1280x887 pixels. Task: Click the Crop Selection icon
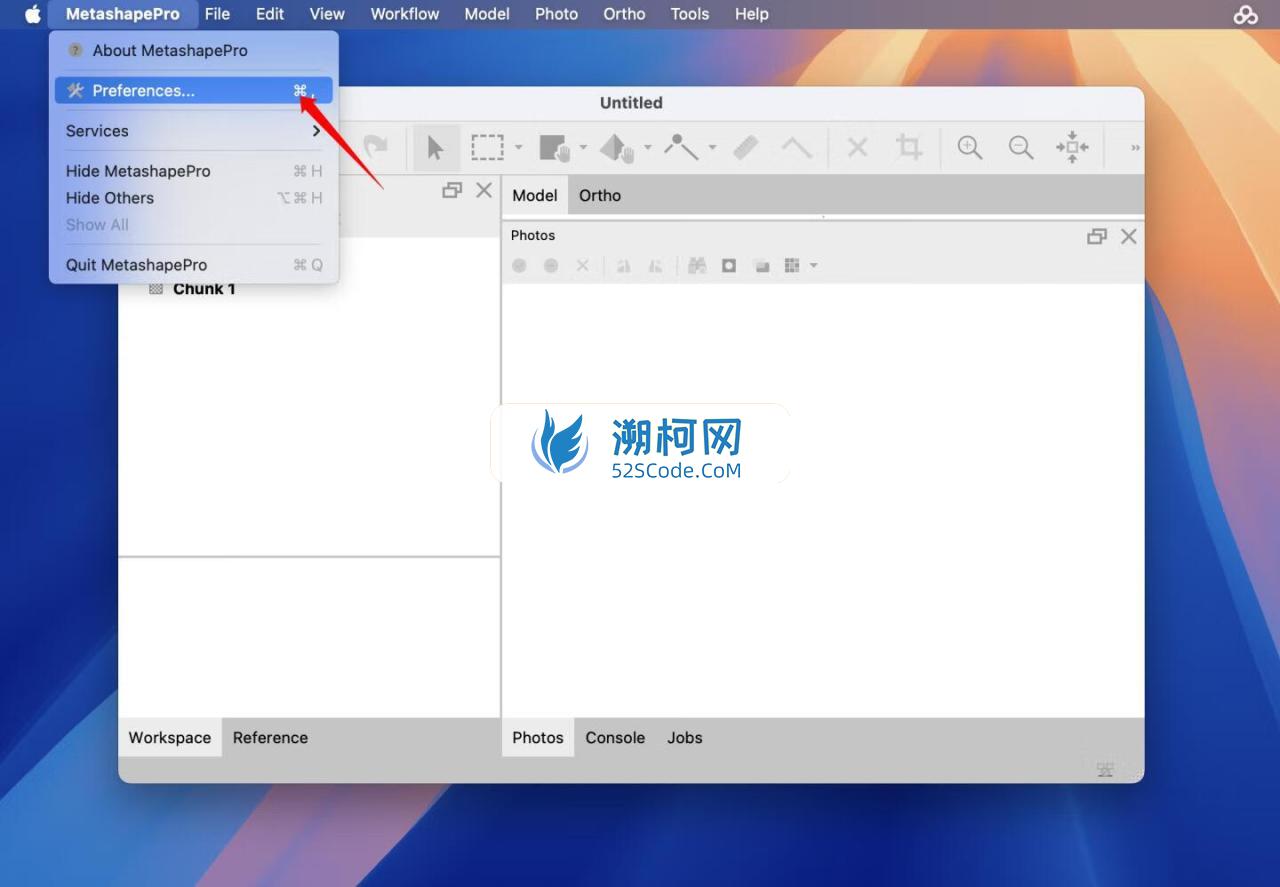point(908,147)
